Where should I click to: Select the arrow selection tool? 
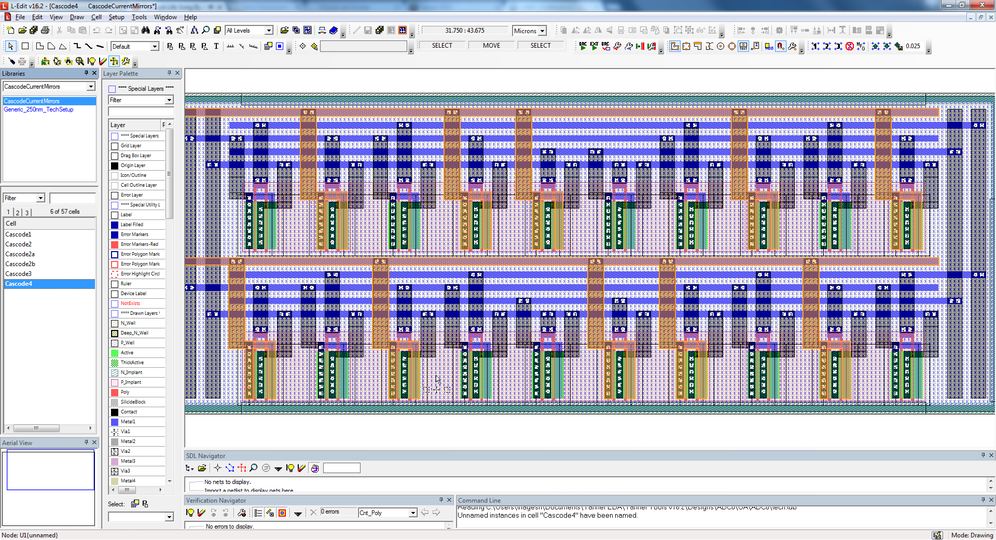click(11, 46)
